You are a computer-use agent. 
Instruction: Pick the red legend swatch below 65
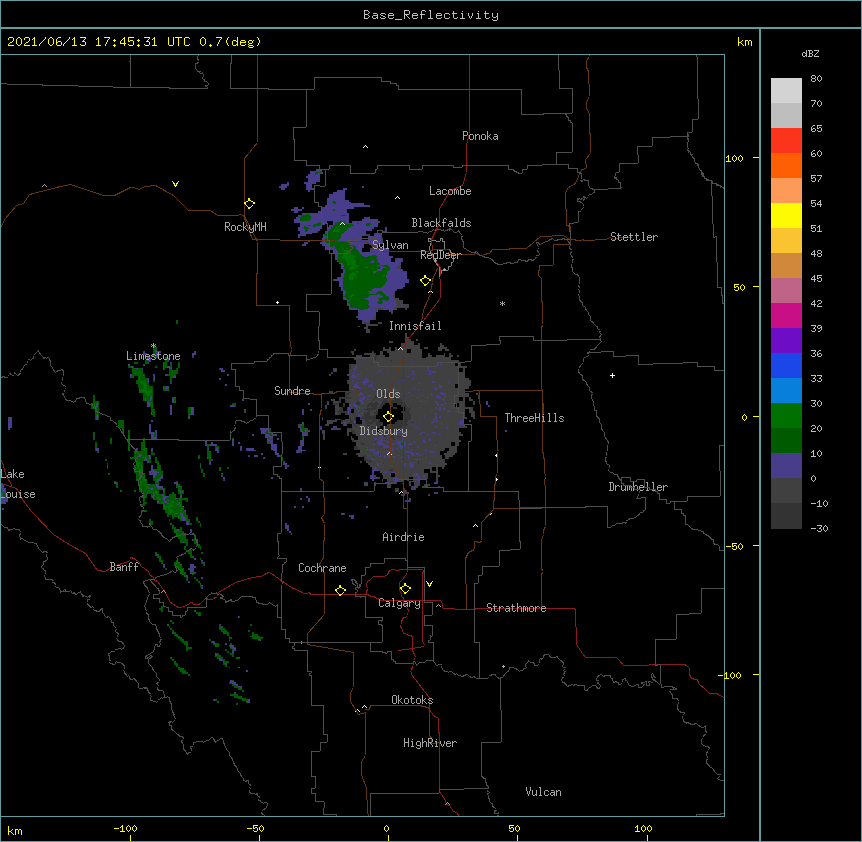coord(786,141)
